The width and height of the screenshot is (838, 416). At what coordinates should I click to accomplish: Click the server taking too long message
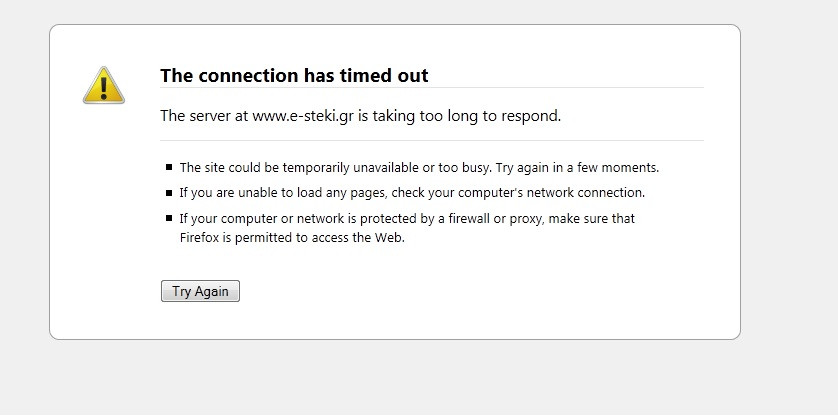(x=360, y=116)
